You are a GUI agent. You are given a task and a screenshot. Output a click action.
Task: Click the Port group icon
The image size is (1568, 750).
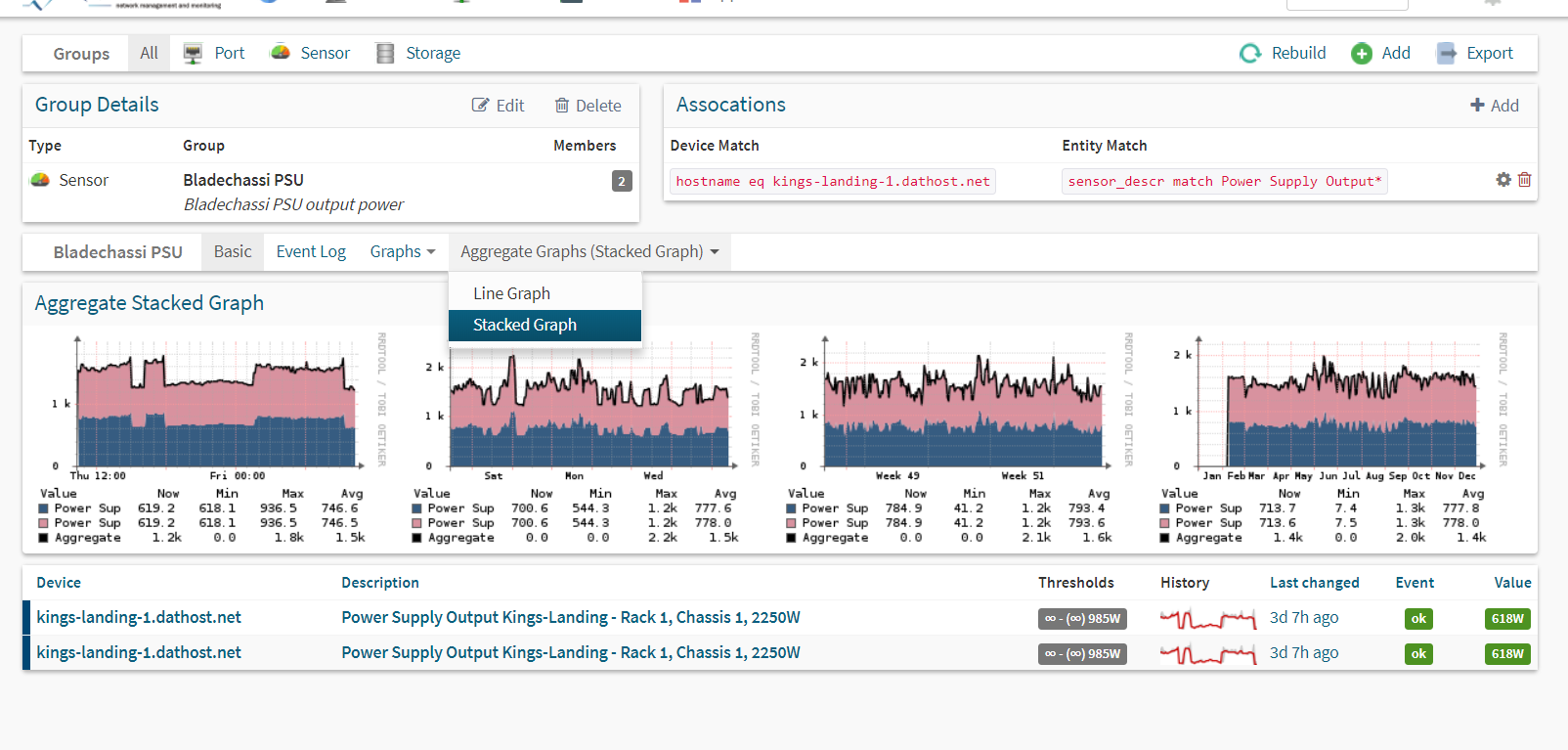(x=193, y=53)
